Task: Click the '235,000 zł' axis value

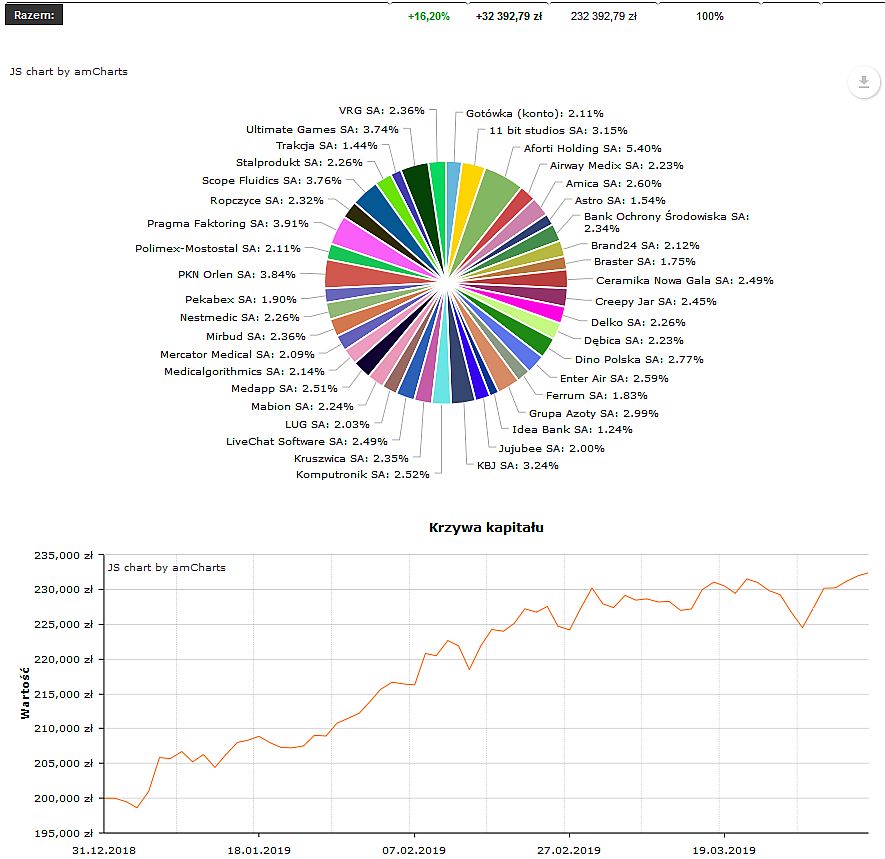Action: coord(64,555)
